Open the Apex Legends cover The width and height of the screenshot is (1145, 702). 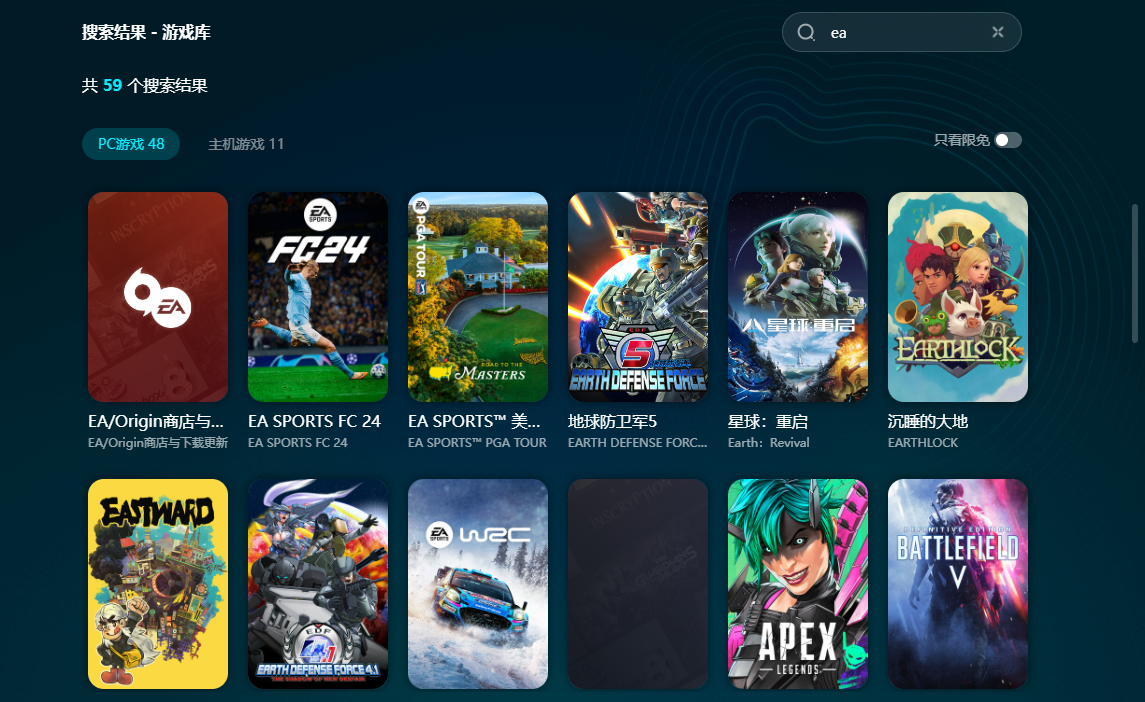pyautogui.click(x=798, y=584)
